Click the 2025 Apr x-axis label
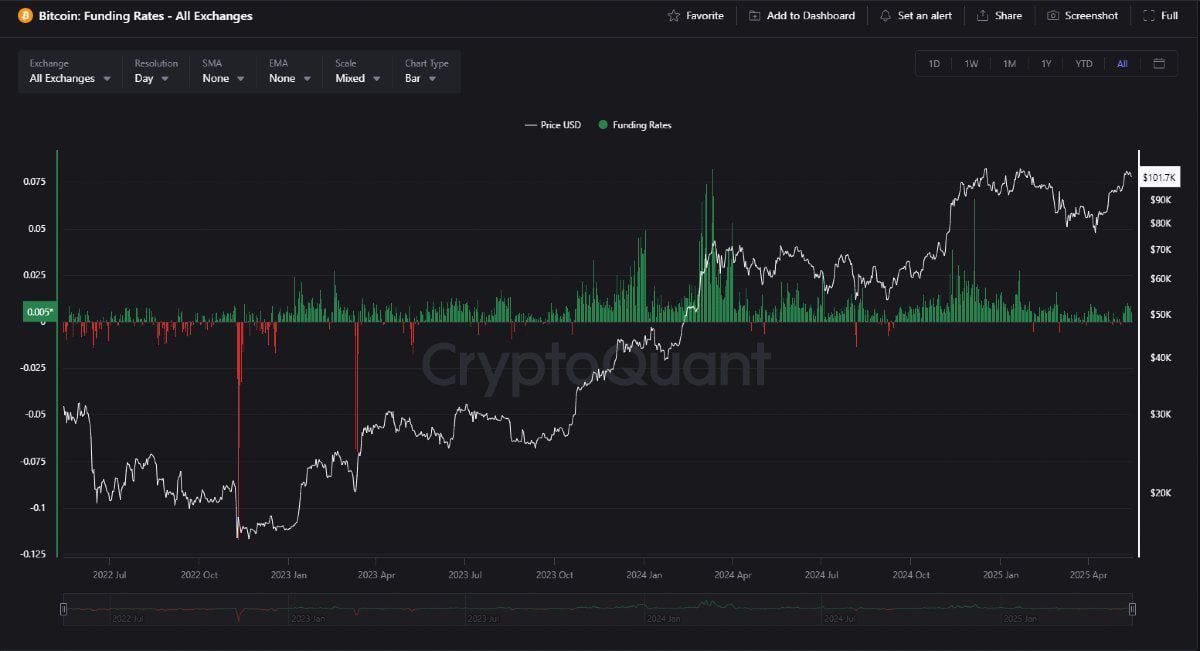Image resolution: width=1200 pixels, height=651 pixels. [x=1089, y=575]
